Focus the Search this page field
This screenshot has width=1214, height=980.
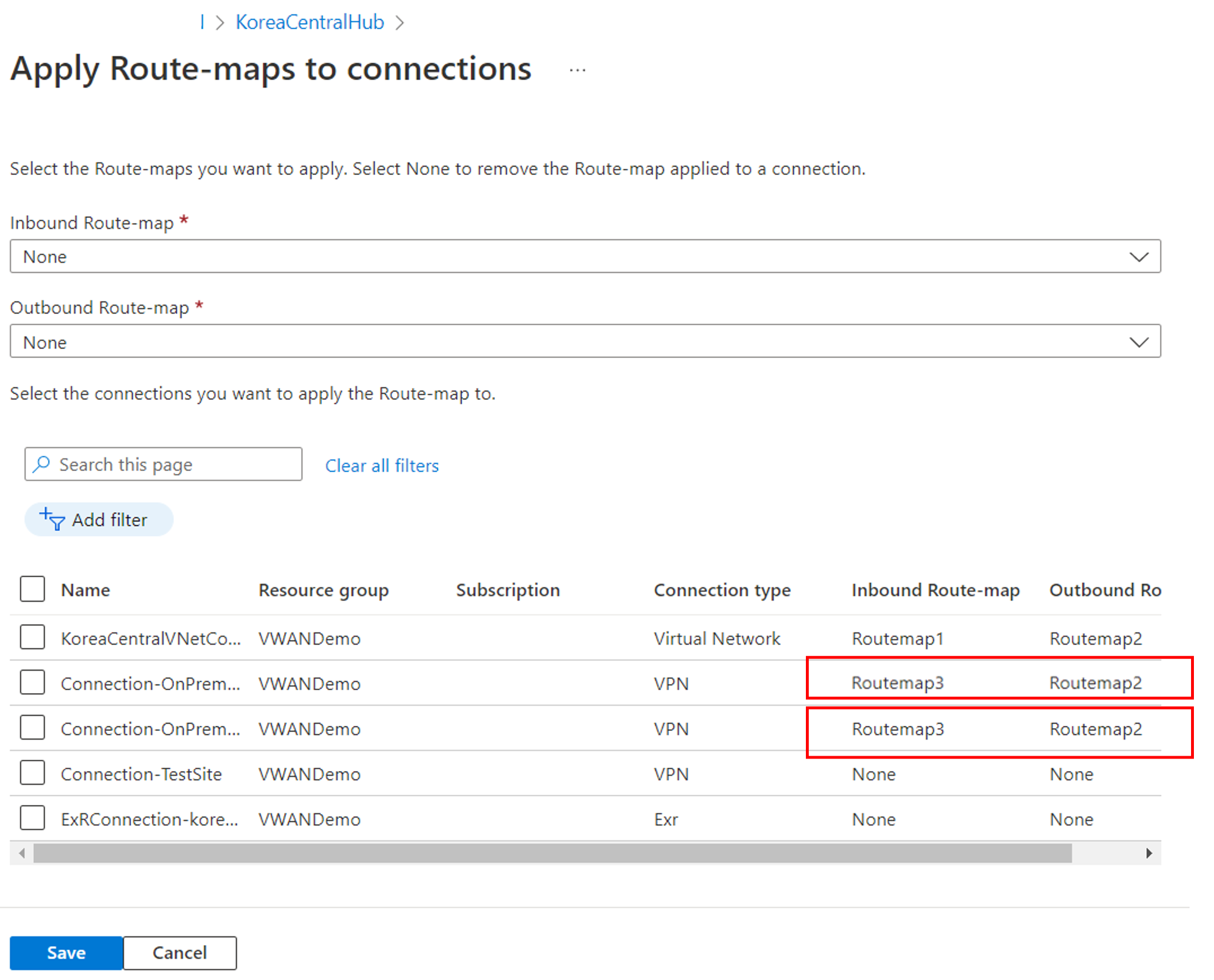[163, 464]
